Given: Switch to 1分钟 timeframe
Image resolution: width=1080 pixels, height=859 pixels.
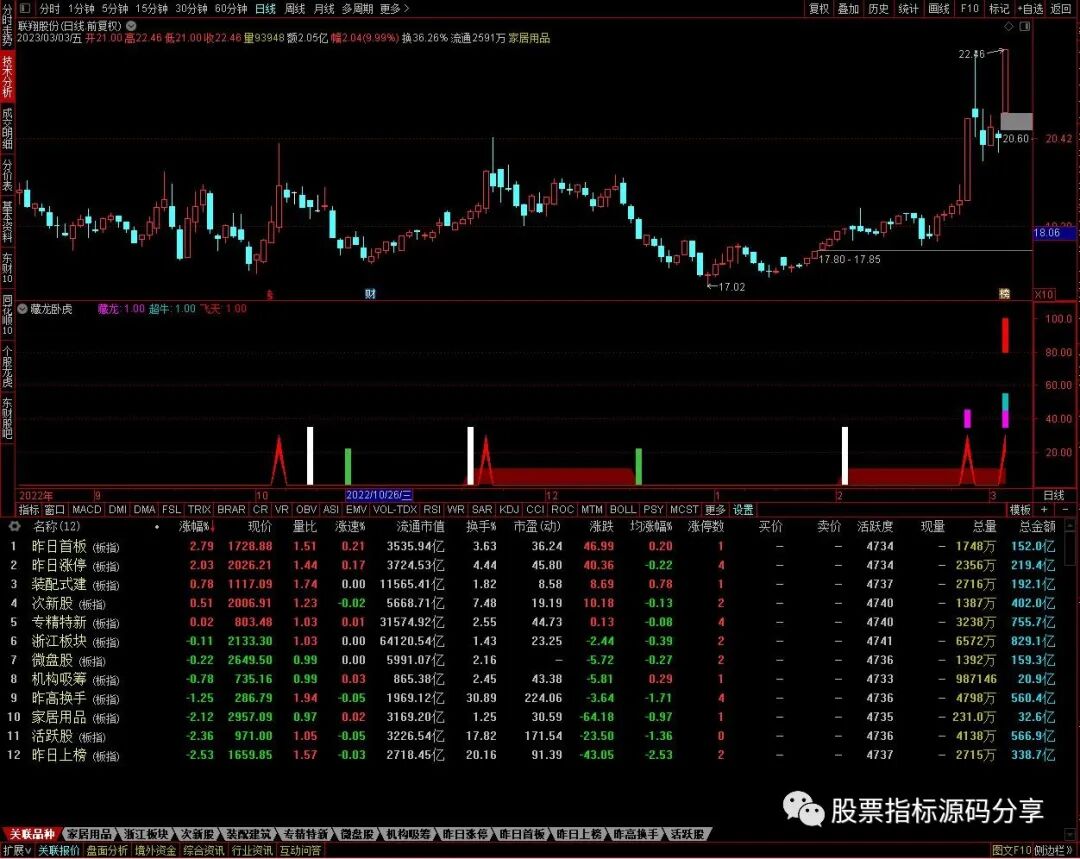Looking at the screenshot, I should point(81,9).
